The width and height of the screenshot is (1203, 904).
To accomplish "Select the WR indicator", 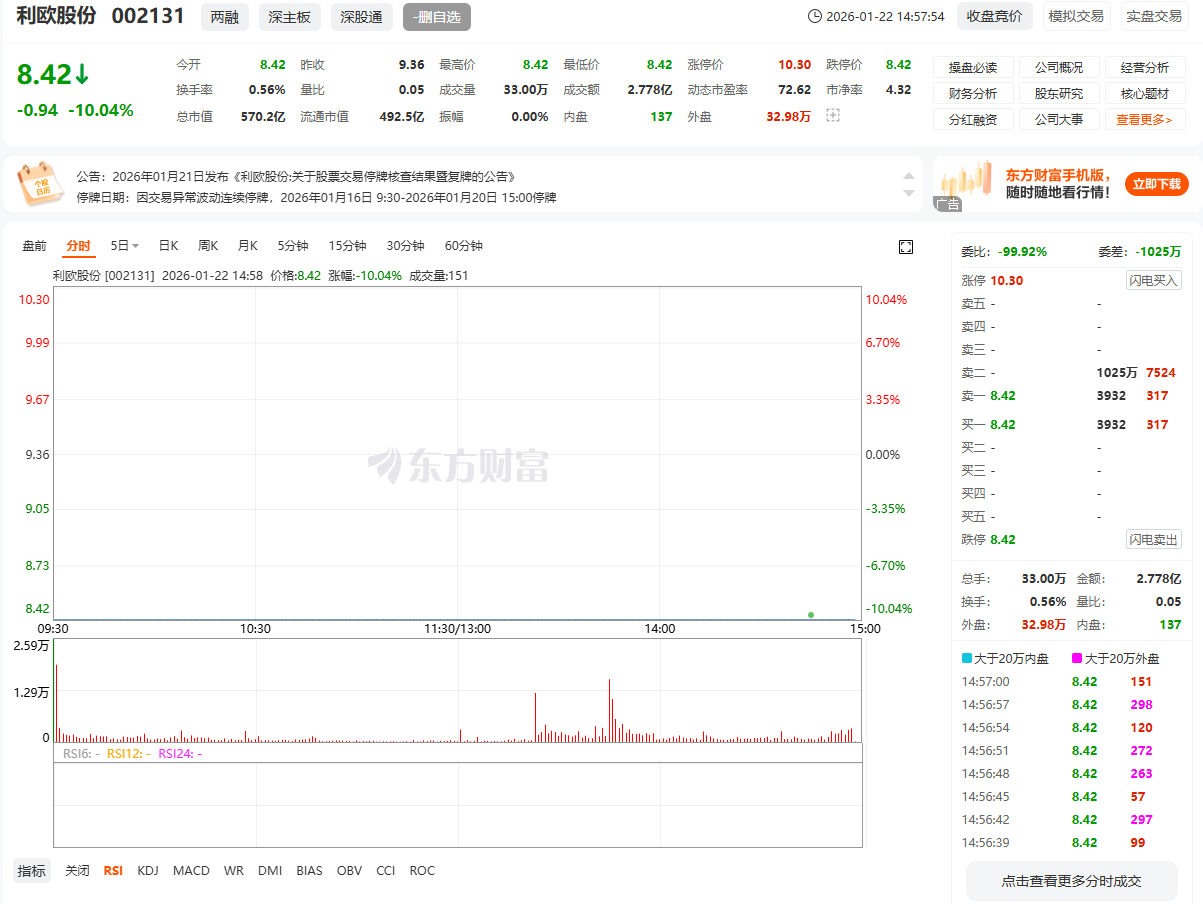I will (234, 871).
